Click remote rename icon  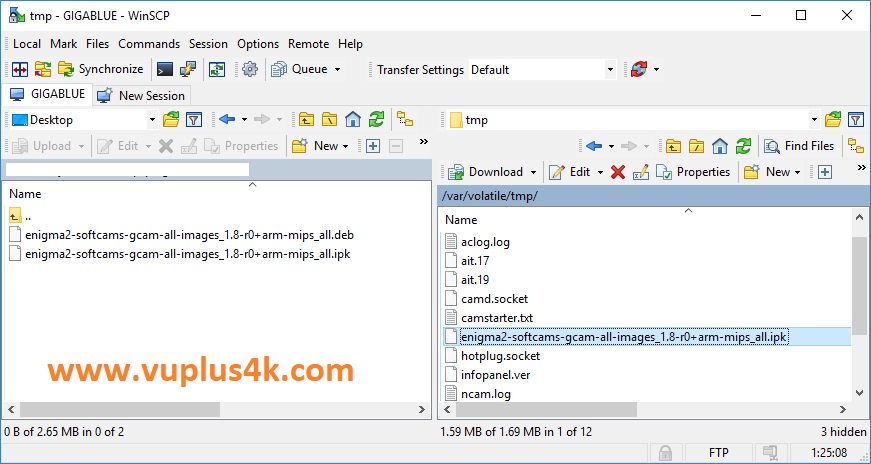tap(640, 172)
